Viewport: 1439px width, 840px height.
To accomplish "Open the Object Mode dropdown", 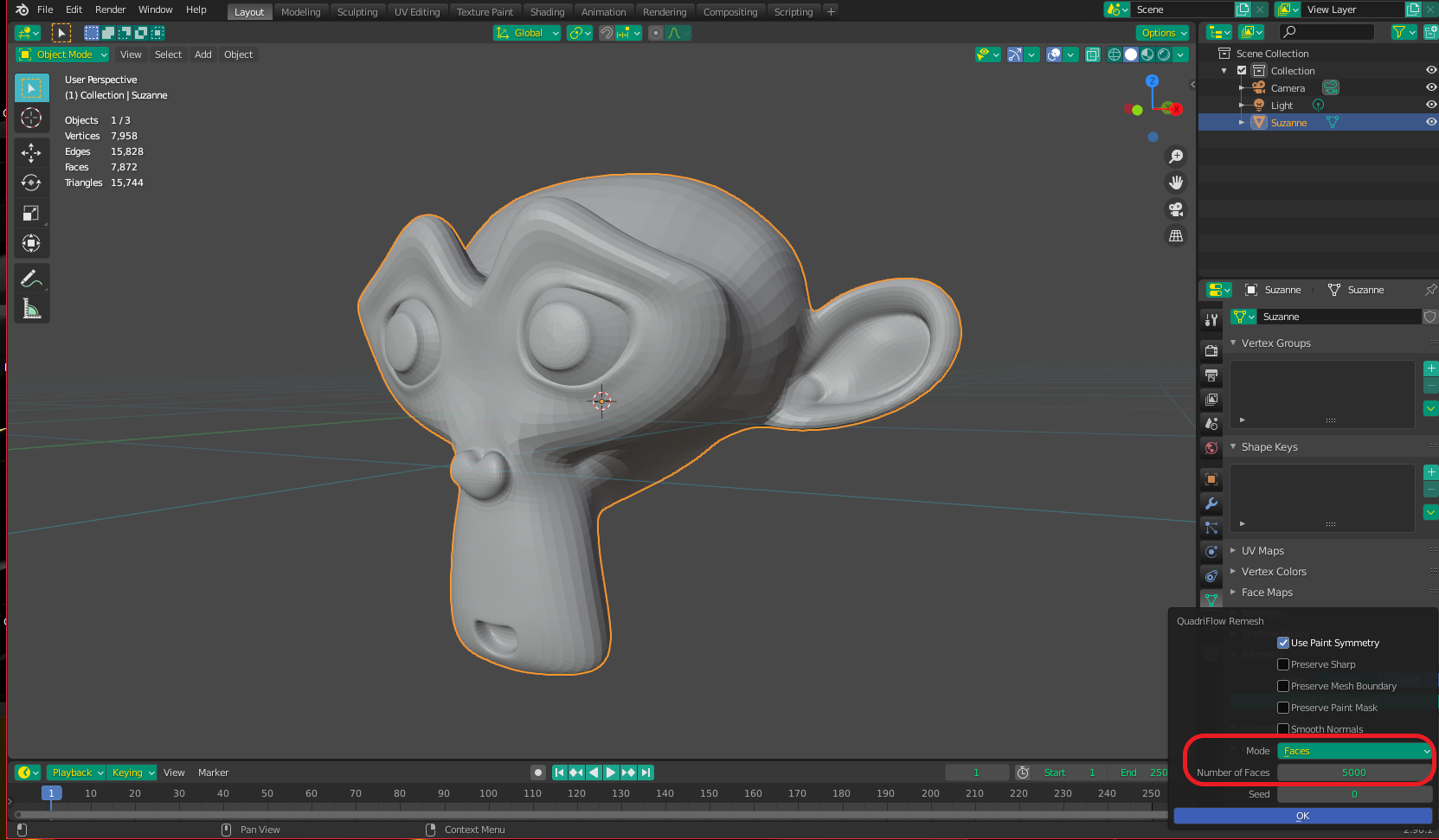I will pos(62,55).
